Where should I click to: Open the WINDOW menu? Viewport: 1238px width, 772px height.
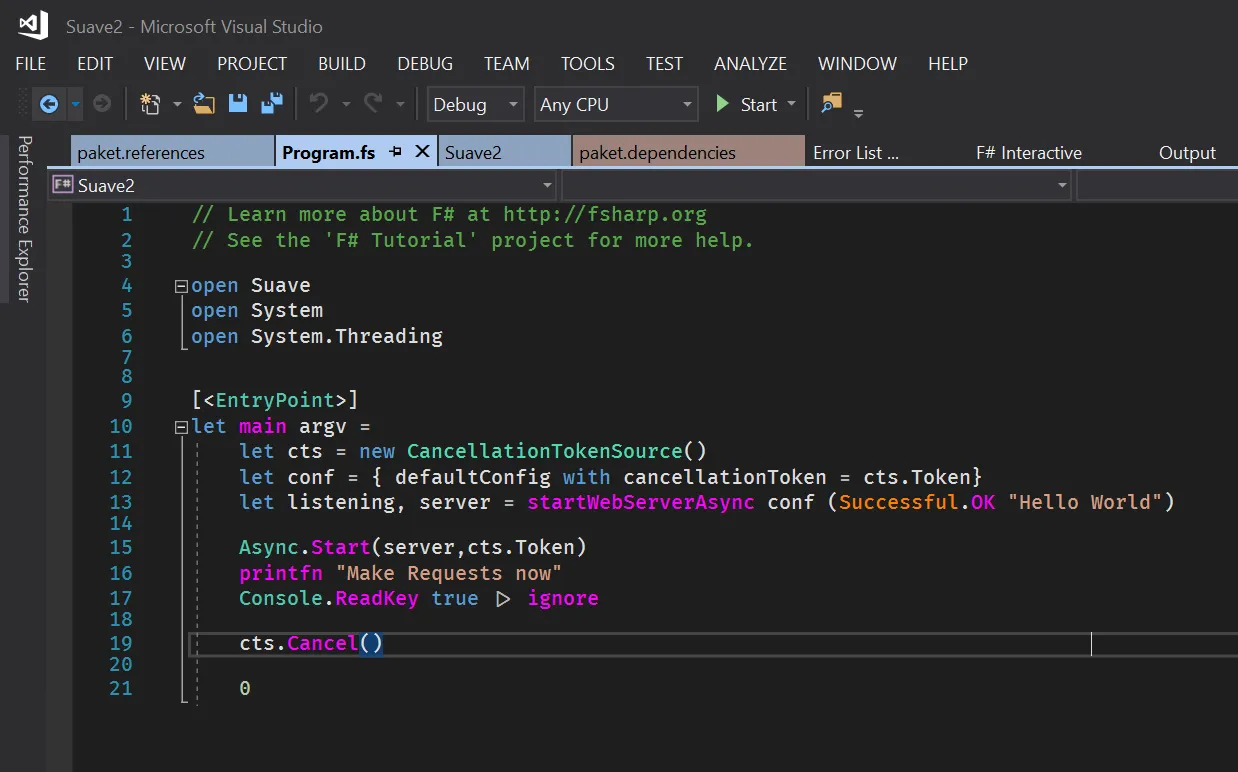click(858, 63)
